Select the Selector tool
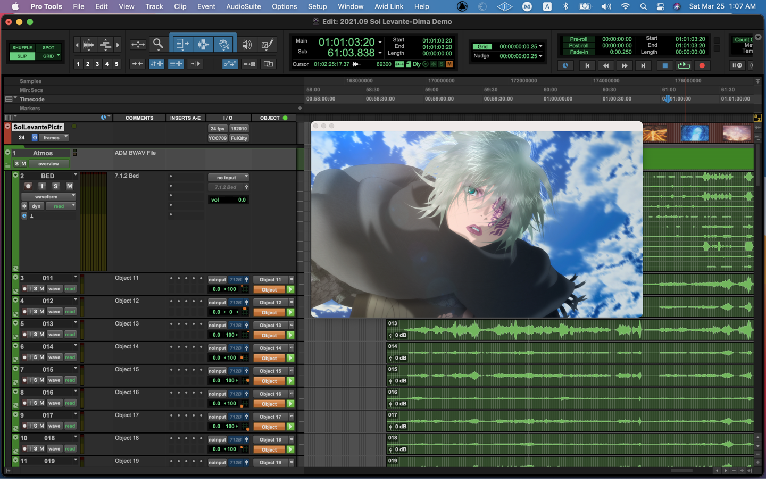The image size is (766, 479). pos(203,44)
